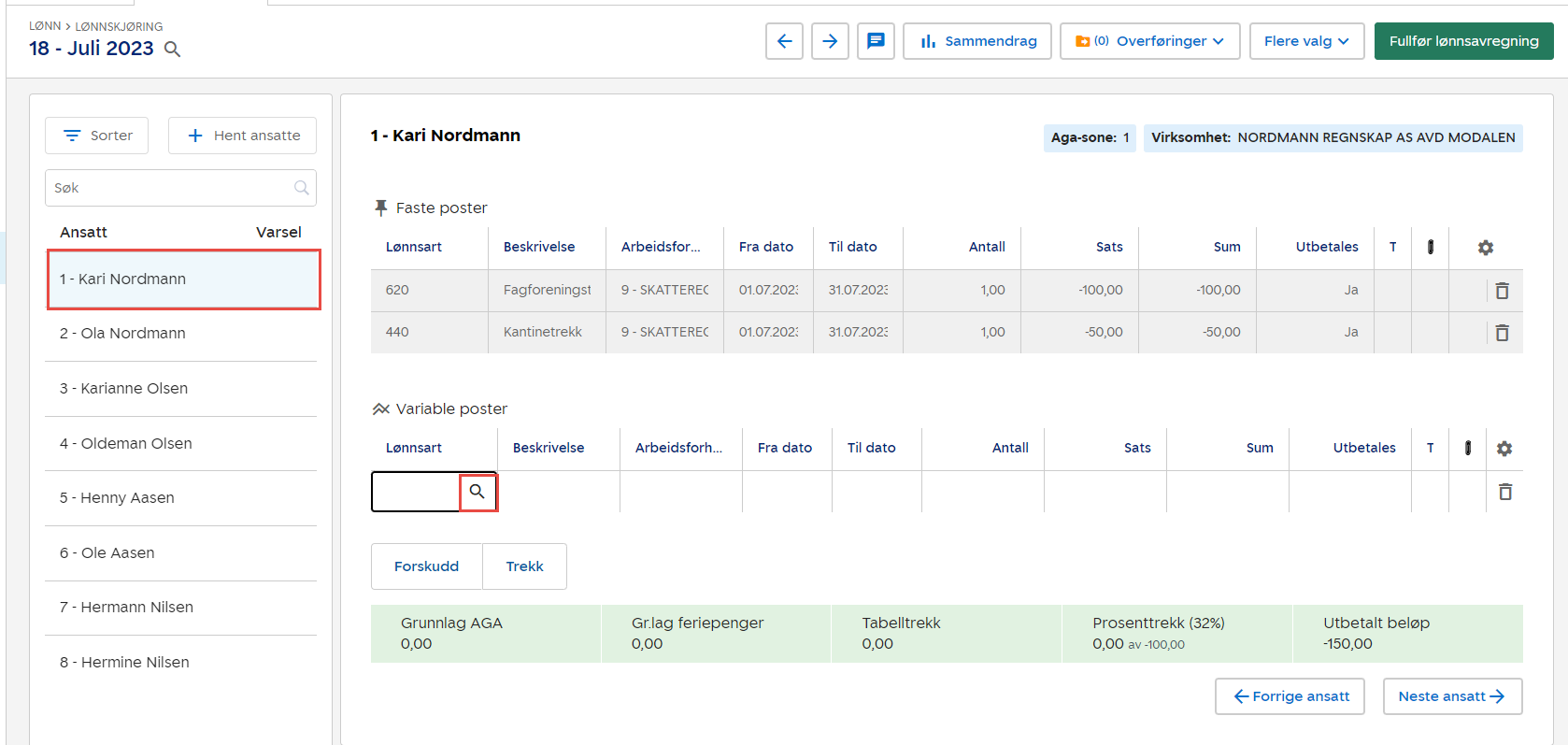Open Faste poster column settings gear
Image resolution: width=1568 pixels, height=745 pixels.
(x=1486, y=248)
